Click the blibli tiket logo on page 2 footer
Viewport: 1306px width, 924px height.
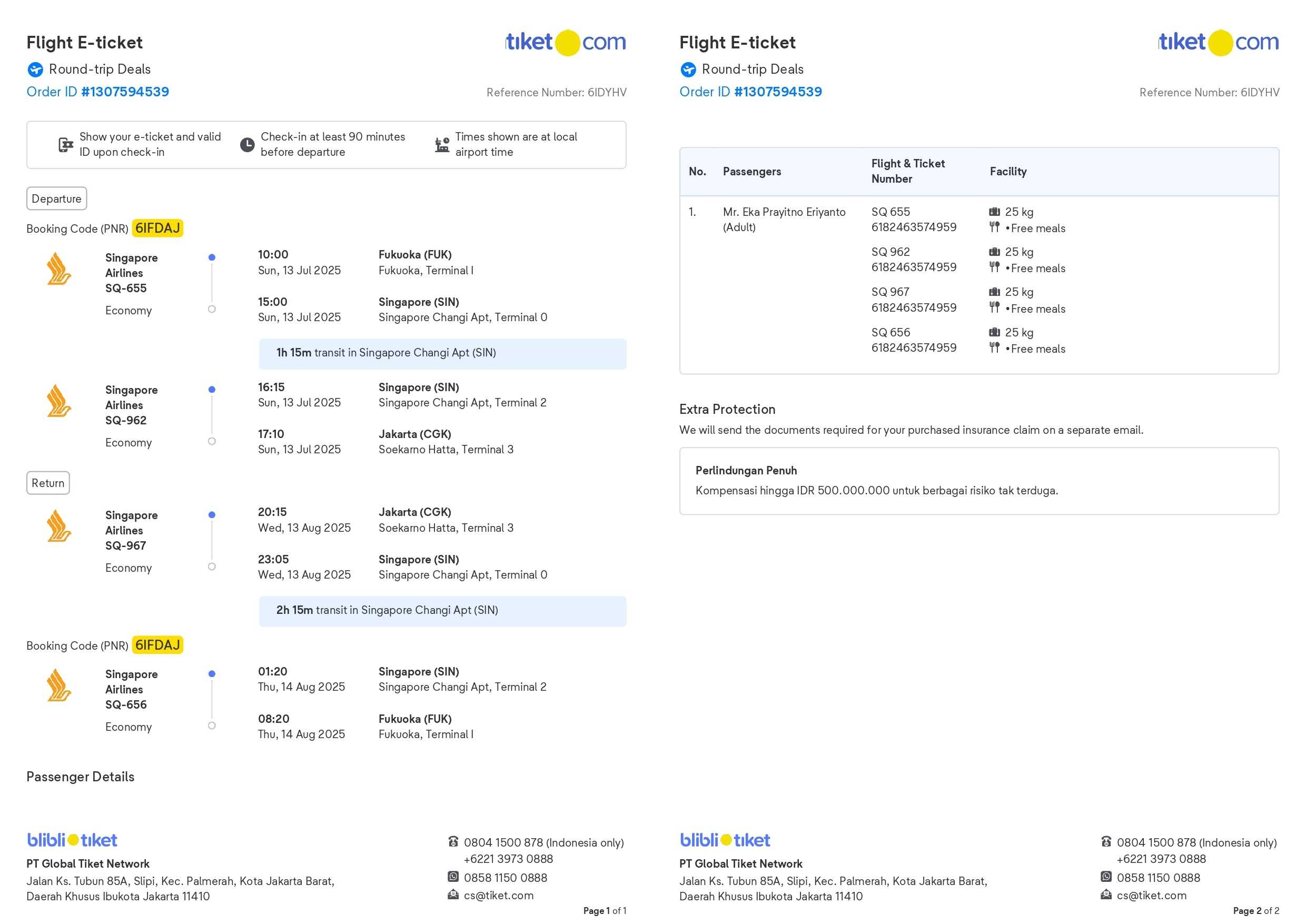coord(725,840)
